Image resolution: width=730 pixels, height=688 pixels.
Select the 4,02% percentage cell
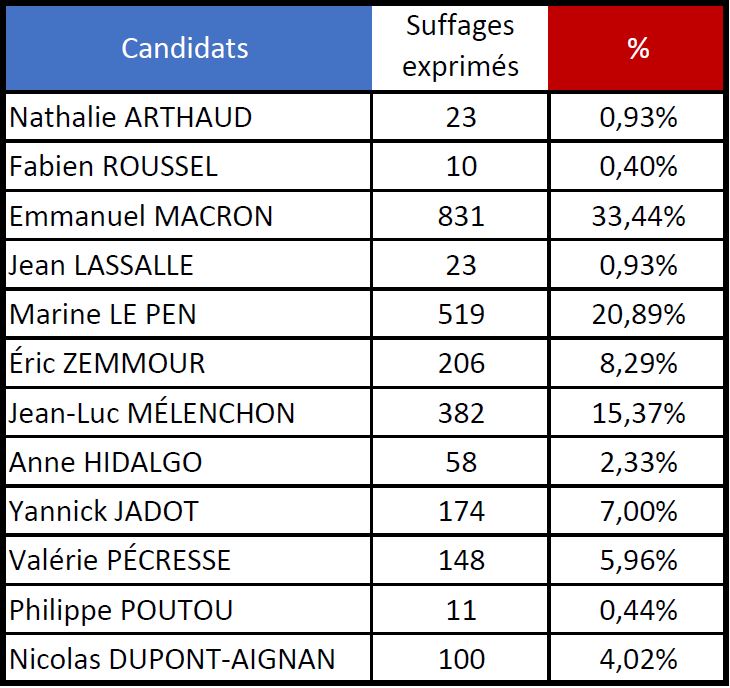coord(638,659)
